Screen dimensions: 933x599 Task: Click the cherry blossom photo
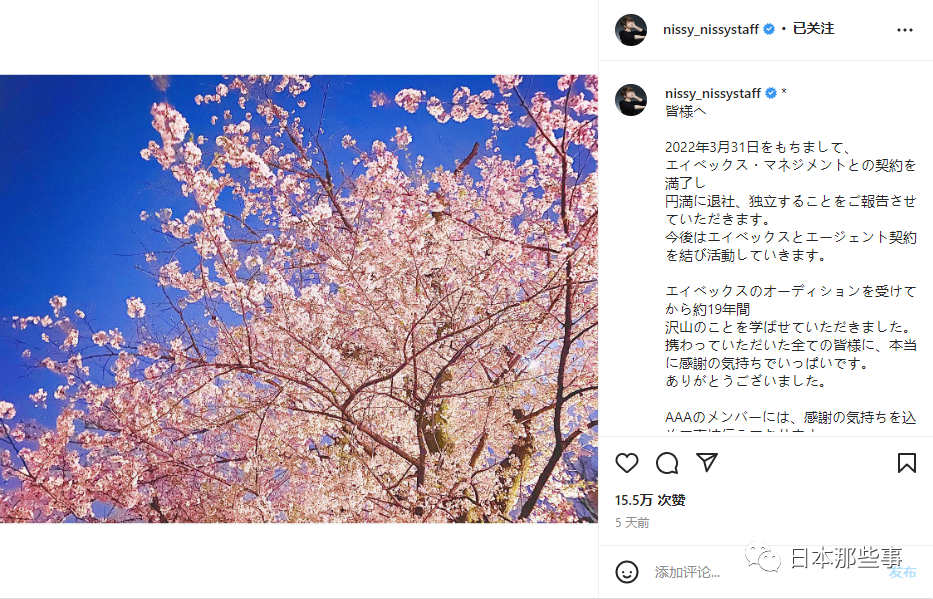click(x=299, y=299)
